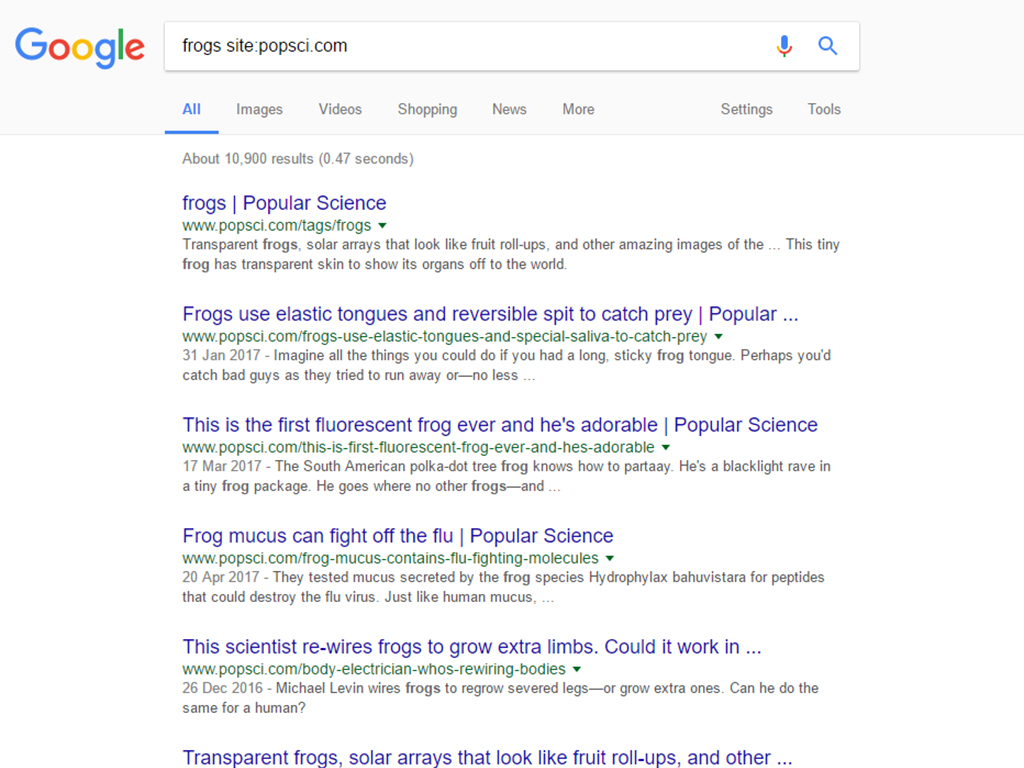Click the Google logo
The width and height of the screenshot is (1024, 768).
point(80,47)
